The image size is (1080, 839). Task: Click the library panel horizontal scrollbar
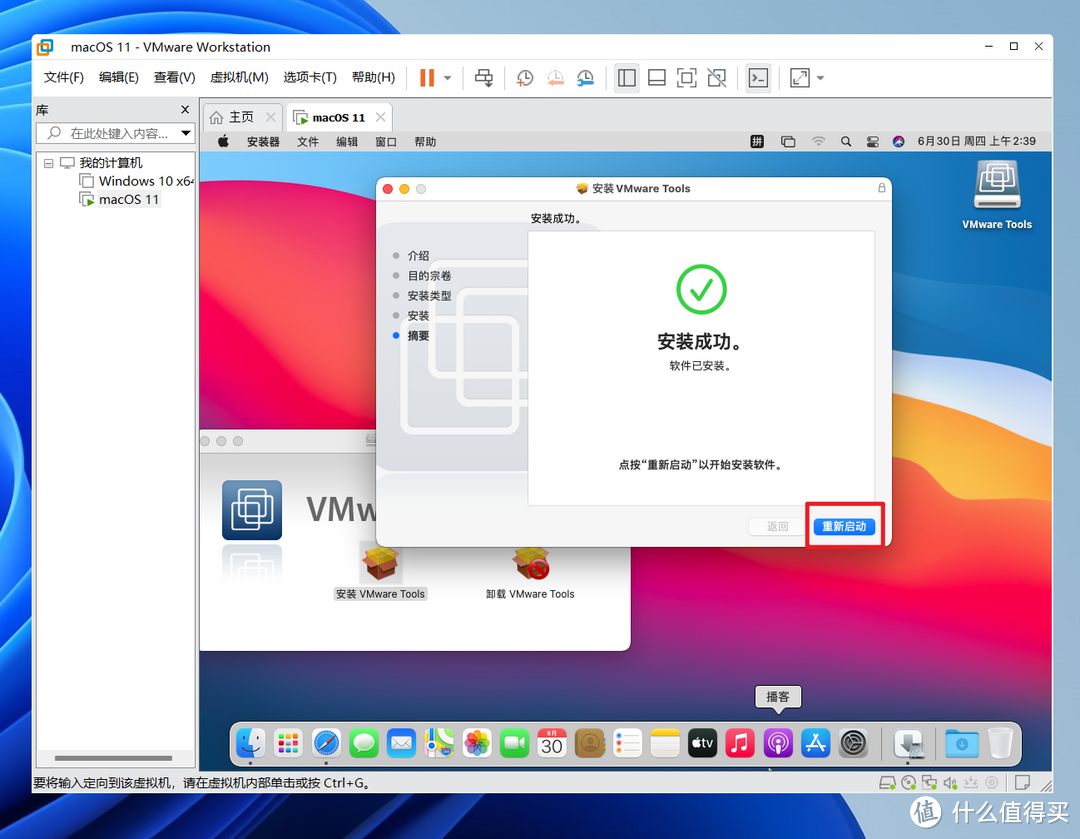(114, 758)
